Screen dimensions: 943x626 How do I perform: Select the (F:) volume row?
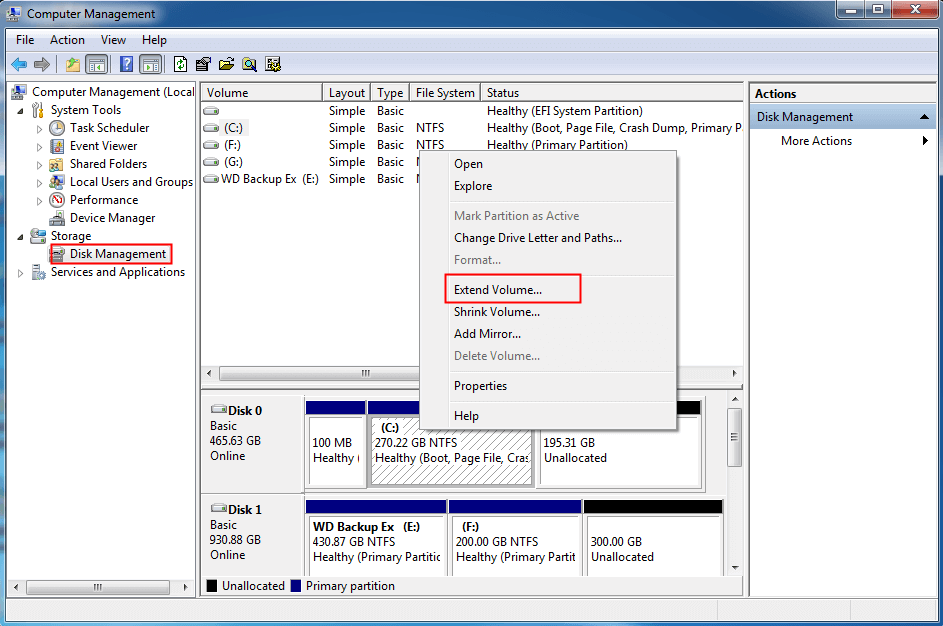472,144
